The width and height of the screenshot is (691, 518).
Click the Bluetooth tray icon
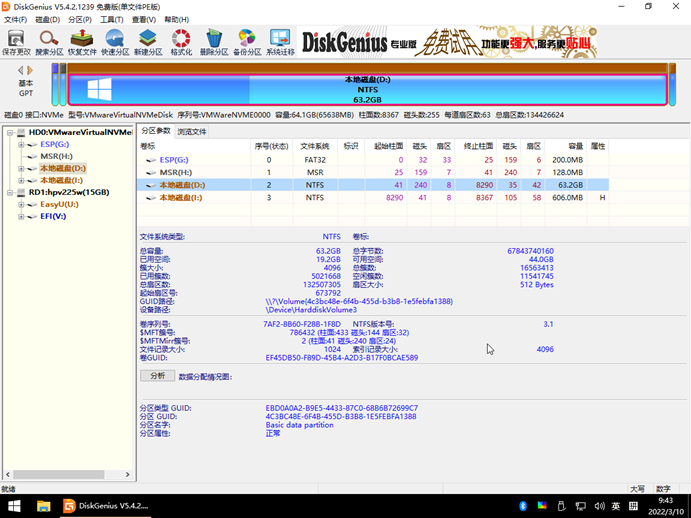click(523, 506)
